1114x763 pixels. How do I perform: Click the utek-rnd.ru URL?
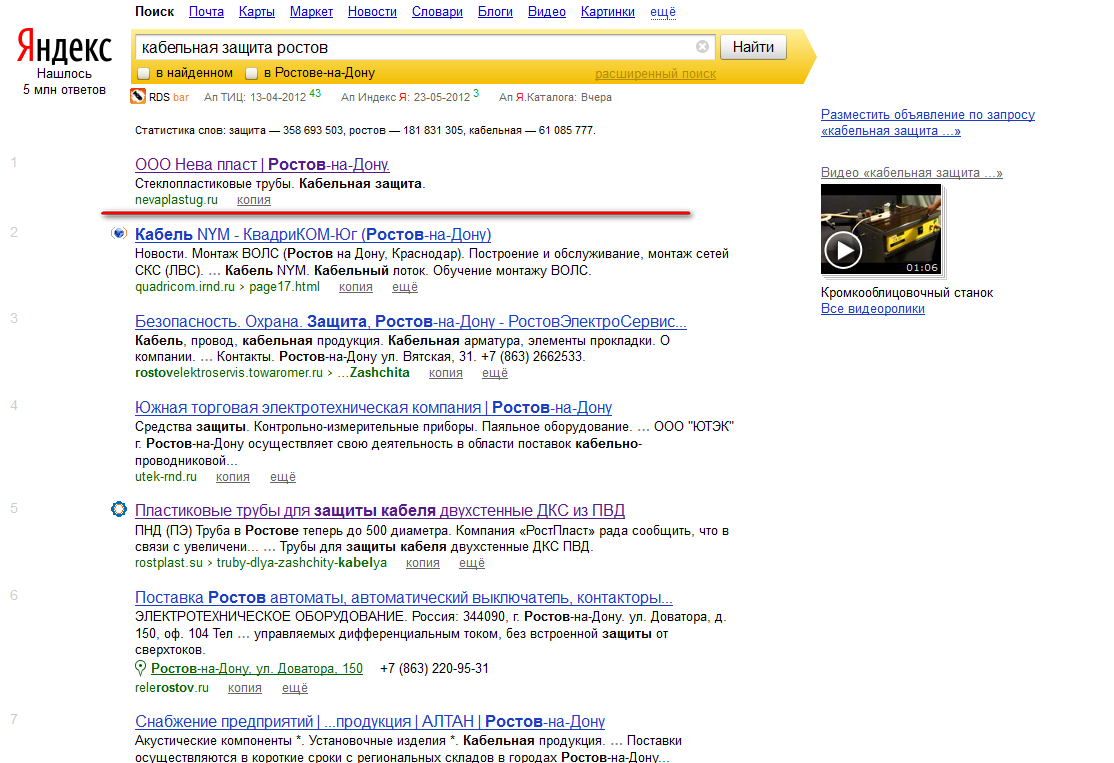point(166,477)
